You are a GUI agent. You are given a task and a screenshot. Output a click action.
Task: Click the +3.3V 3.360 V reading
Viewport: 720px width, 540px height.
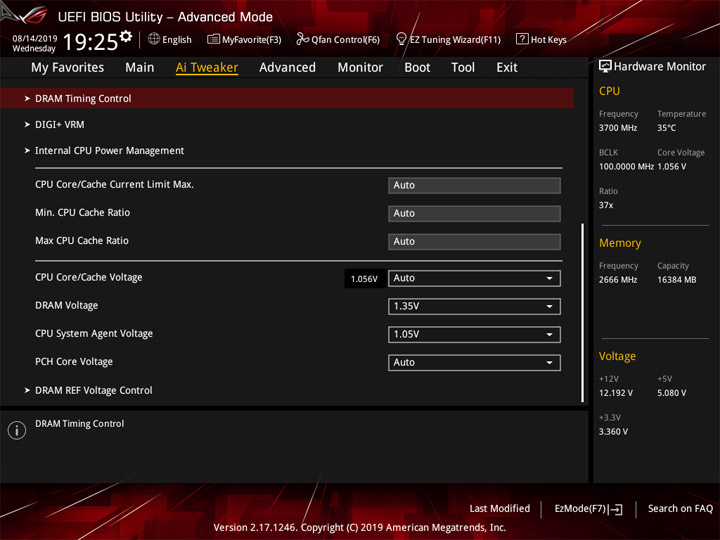[613, 432]
